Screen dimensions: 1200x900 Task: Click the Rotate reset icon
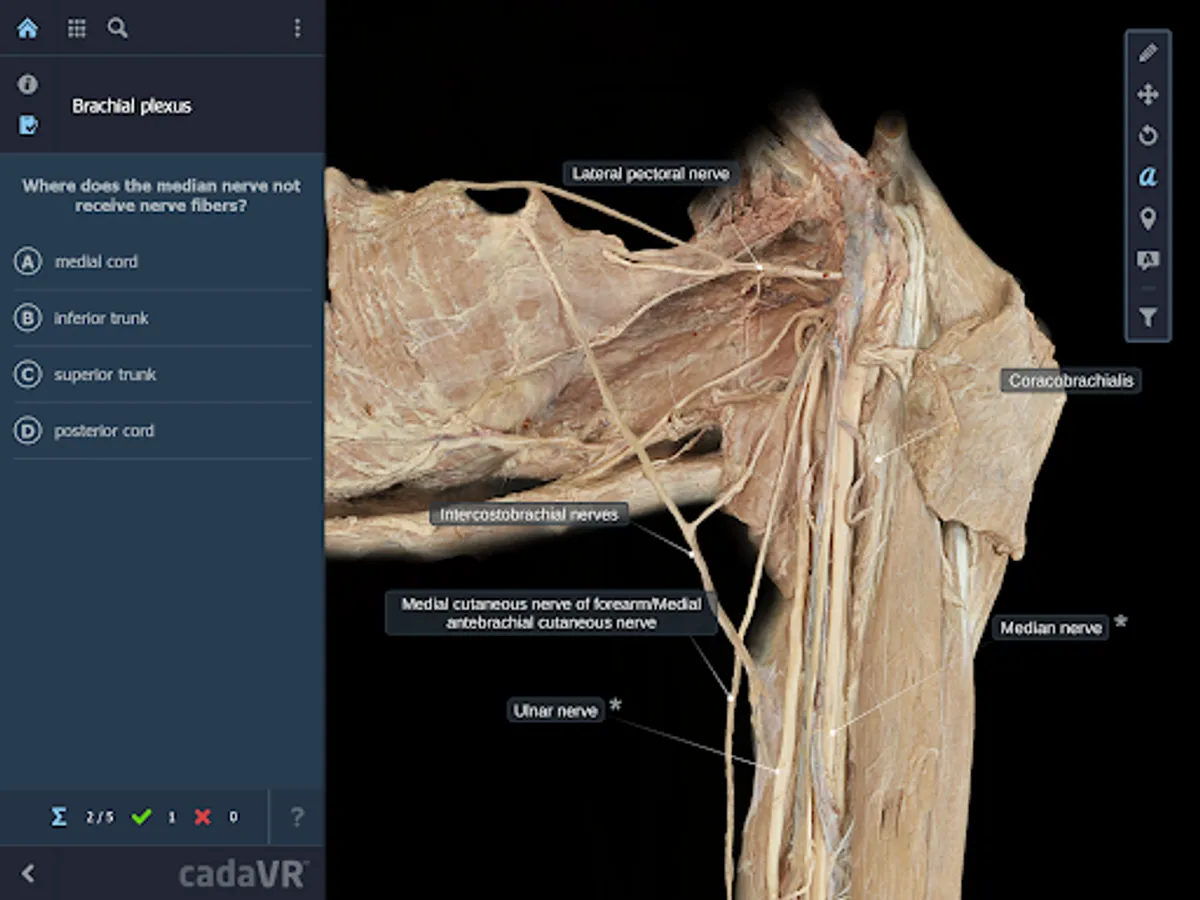1147,135
